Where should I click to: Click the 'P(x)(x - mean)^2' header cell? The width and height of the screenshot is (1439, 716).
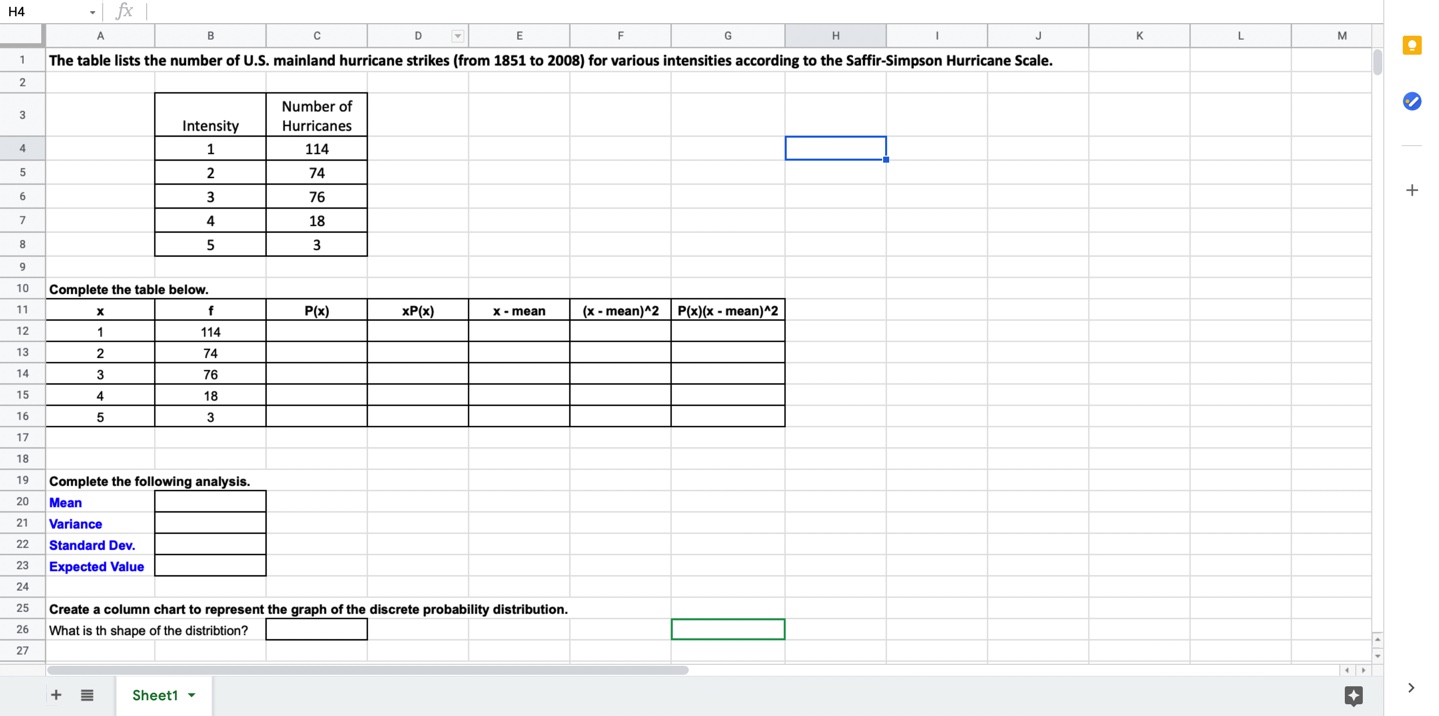[728, 310]
